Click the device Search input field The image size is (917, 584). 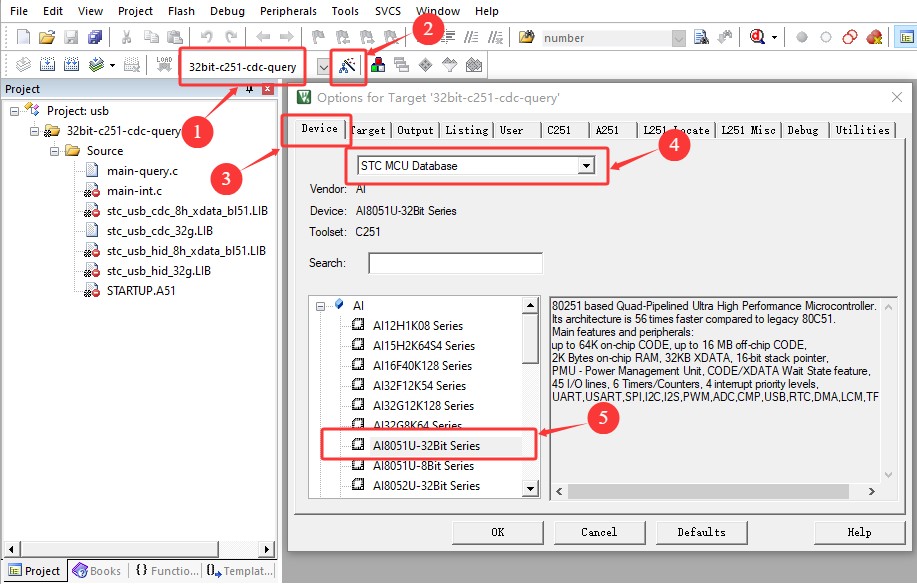[455, 263]
